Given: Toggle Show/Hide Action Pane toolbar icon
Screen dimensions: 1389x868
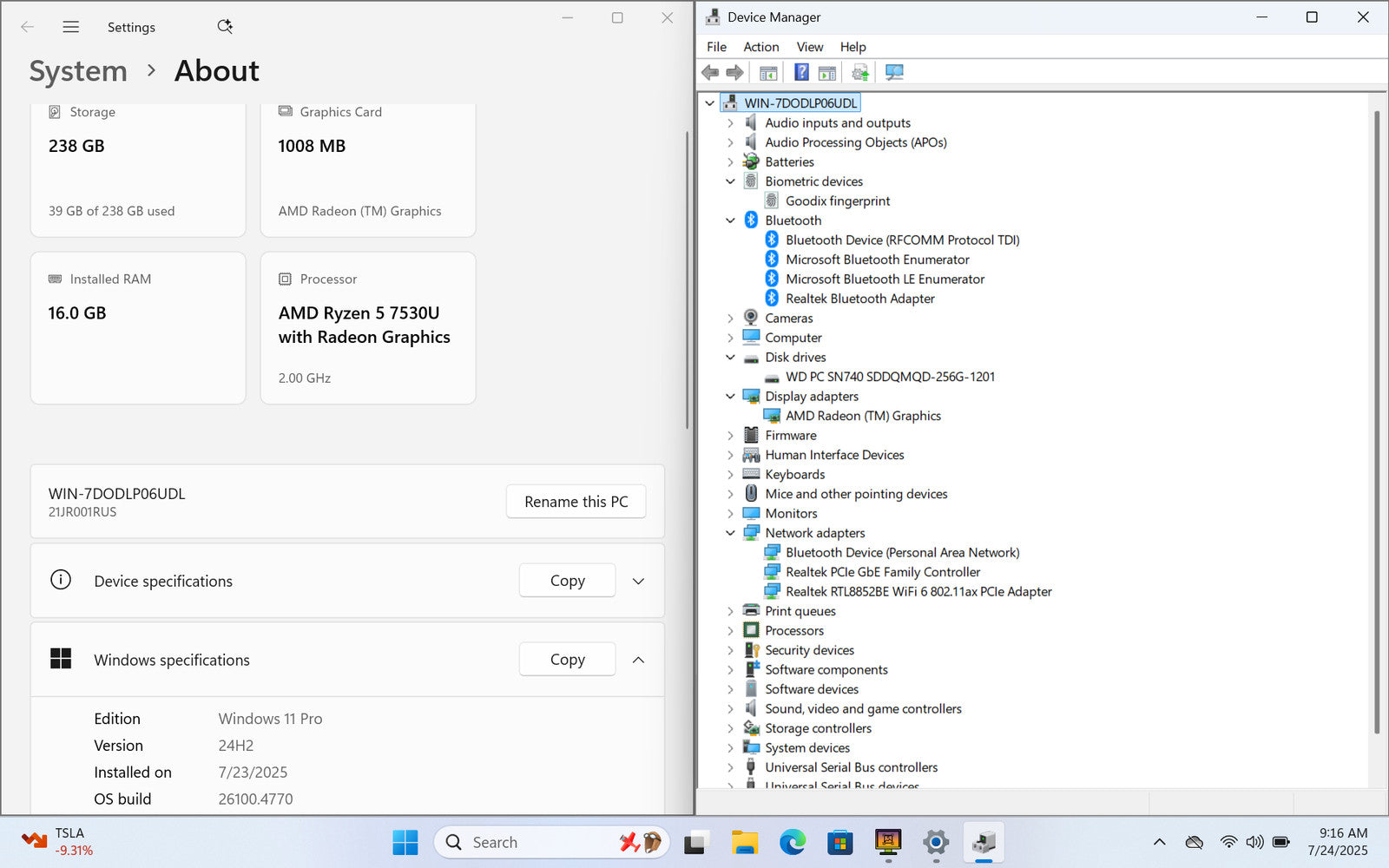Looking at the screenshot, I should pyautogui.click(x=827, y=72).
